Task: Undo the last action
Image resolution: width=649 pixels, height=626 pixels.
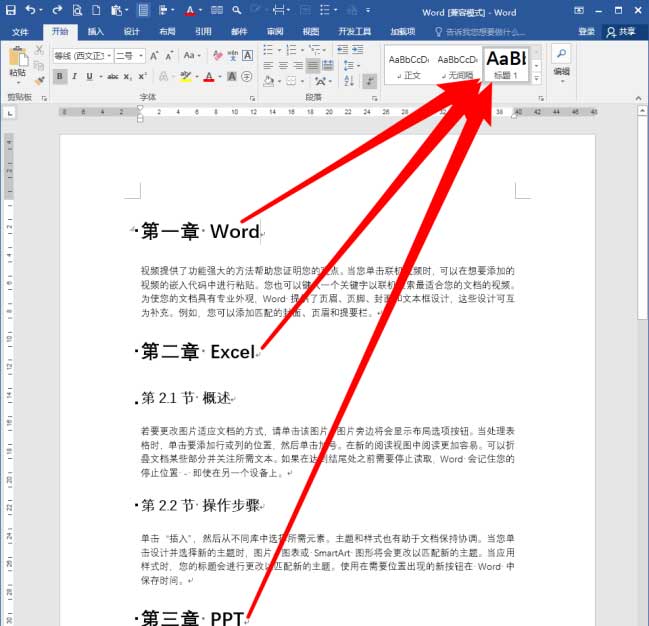Action: [31, 11]
